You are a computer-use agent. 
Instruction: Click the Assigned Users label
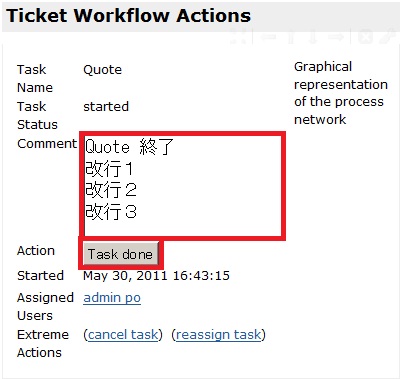pyautogui.click(x=45, y=307)
